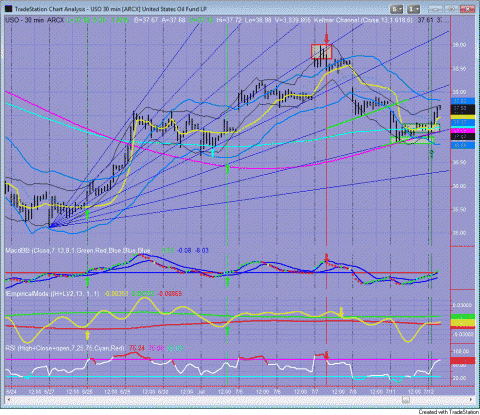Minimize the Chart Analysis window

[x=437, y=9]
